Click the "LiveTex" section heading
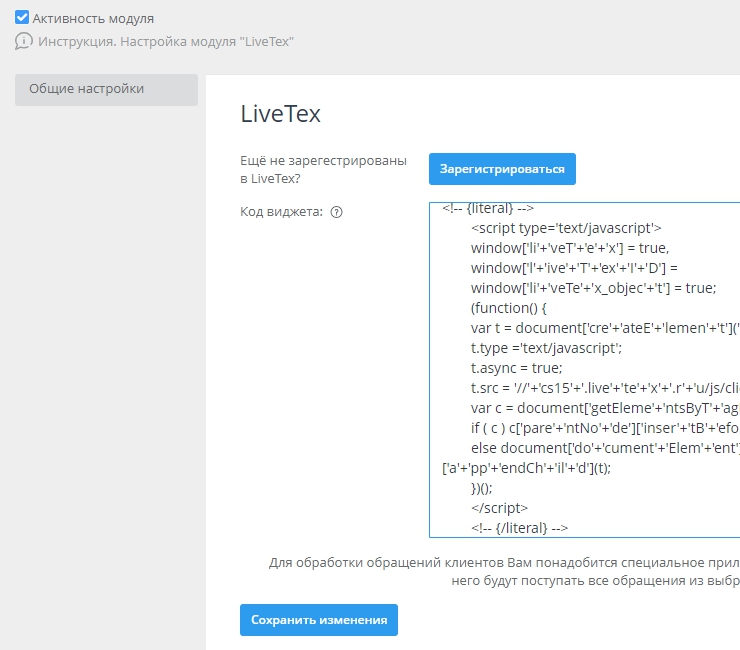The width and height of the screenshot is (740, 650). coord(280,114)
